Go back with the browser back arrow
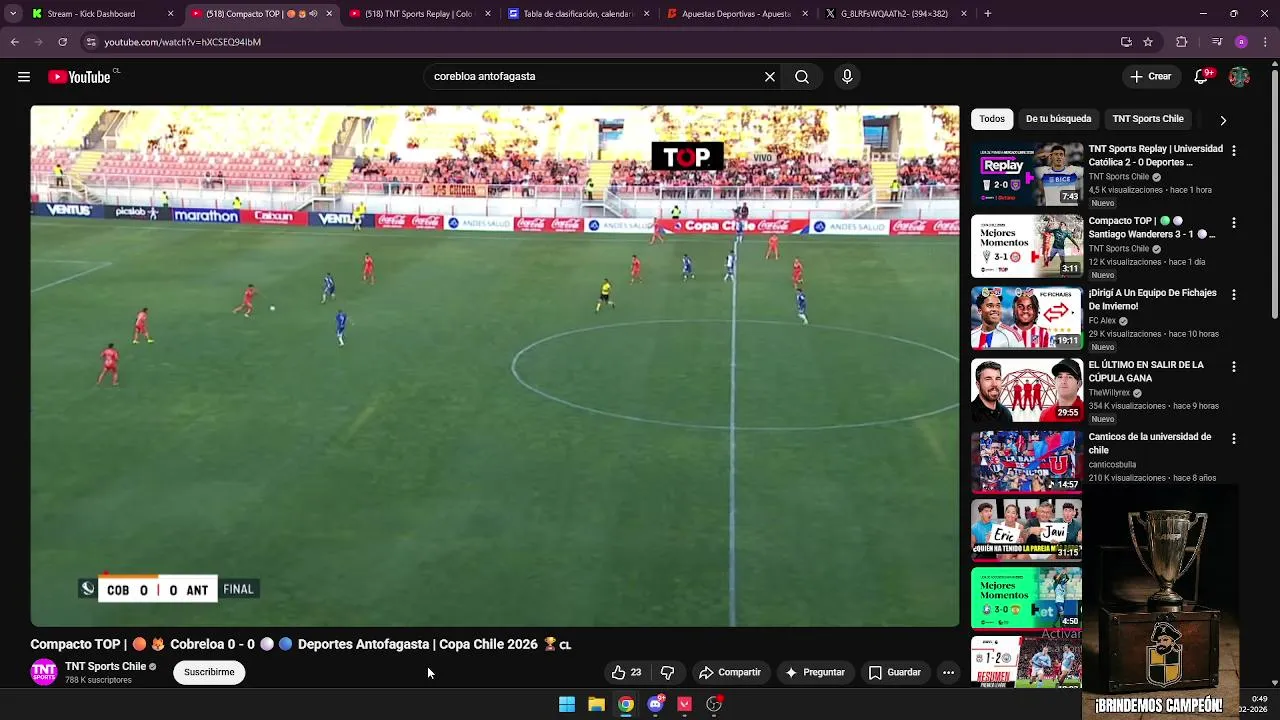Image resolution: width=1280 pixels, height=720 pixels. (x=15, y=42)
